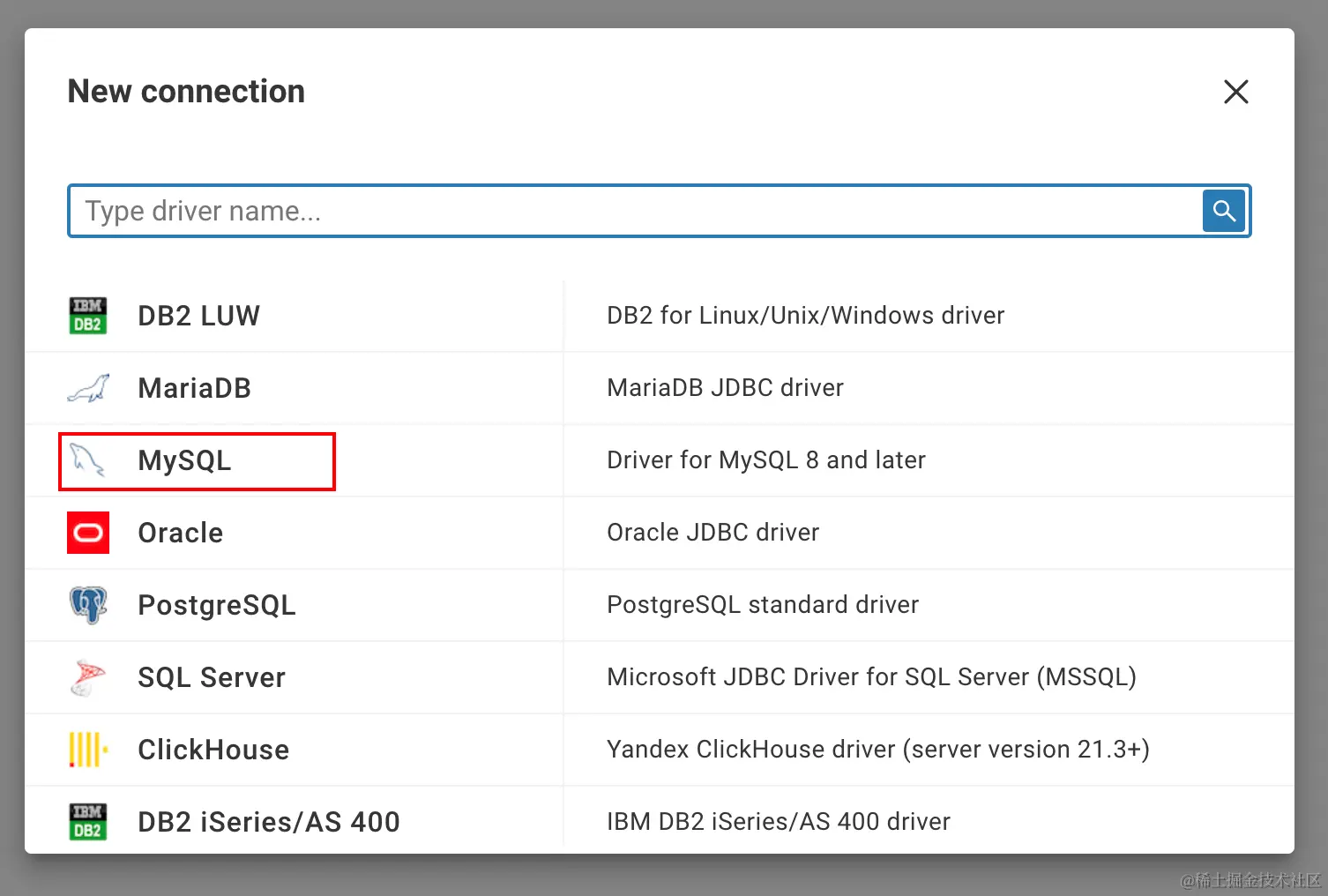Click the IBM DB2 LUW driver icon
This screenshot has width=1328, height=896.
coord(88,316)
